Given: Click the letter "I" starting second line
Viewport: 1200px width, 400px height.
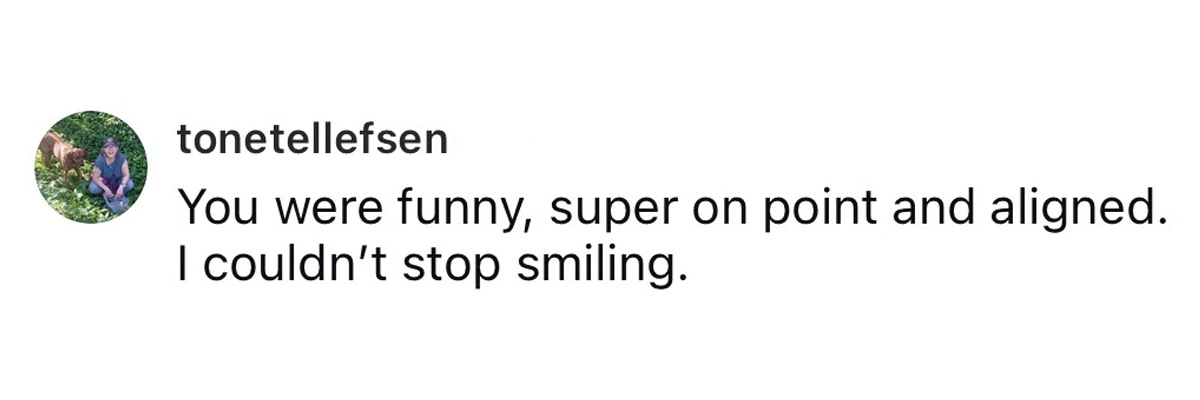Looking at the screenshot, I should pos(186,266).
